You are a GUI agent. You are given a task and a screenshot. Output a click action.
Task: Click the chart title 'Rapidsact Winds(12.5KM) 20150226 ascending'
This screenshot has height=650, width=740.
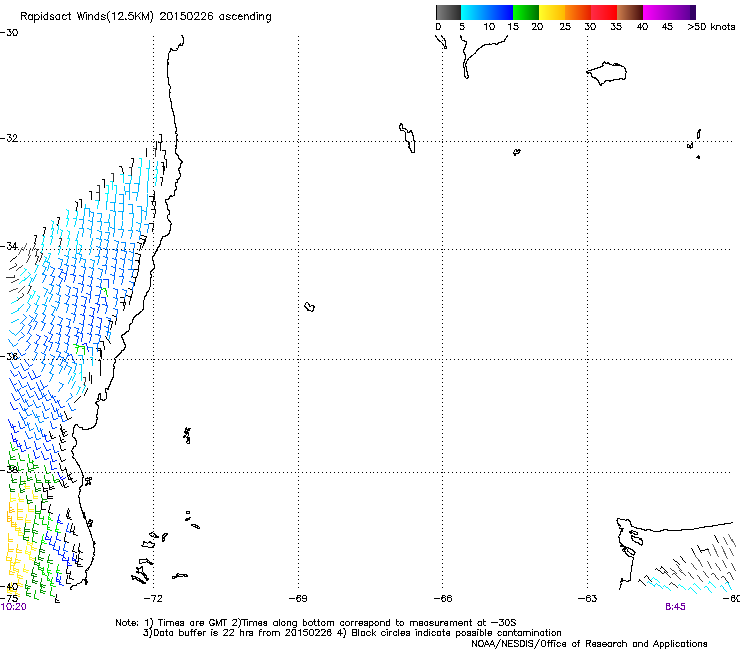(146, 17)
